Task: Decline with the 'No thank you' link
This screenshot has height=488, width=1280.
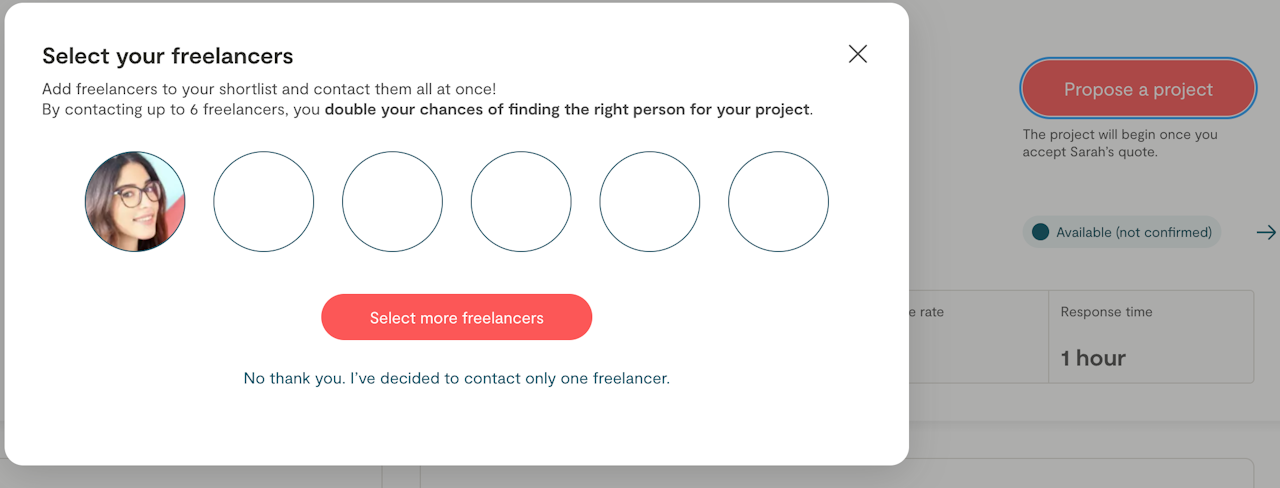Action: 456,379
